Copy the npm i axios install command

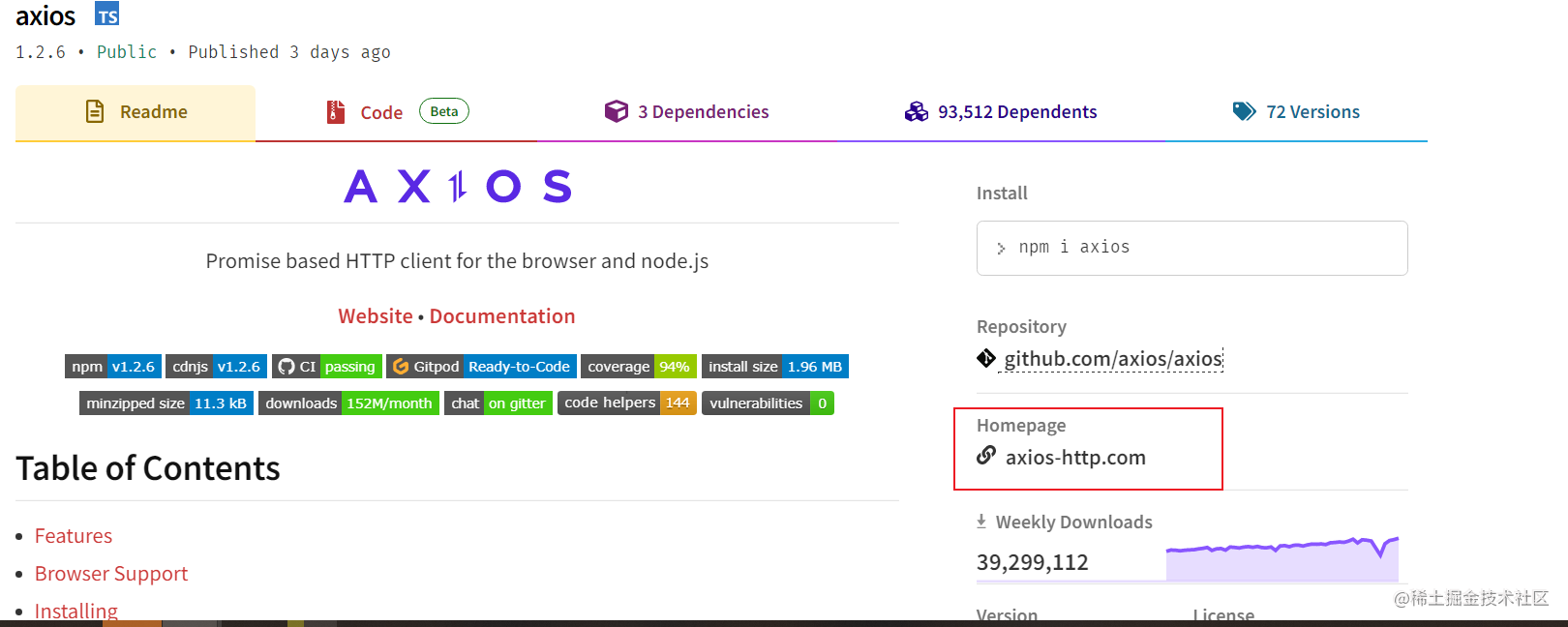(x=1191, y=248)
